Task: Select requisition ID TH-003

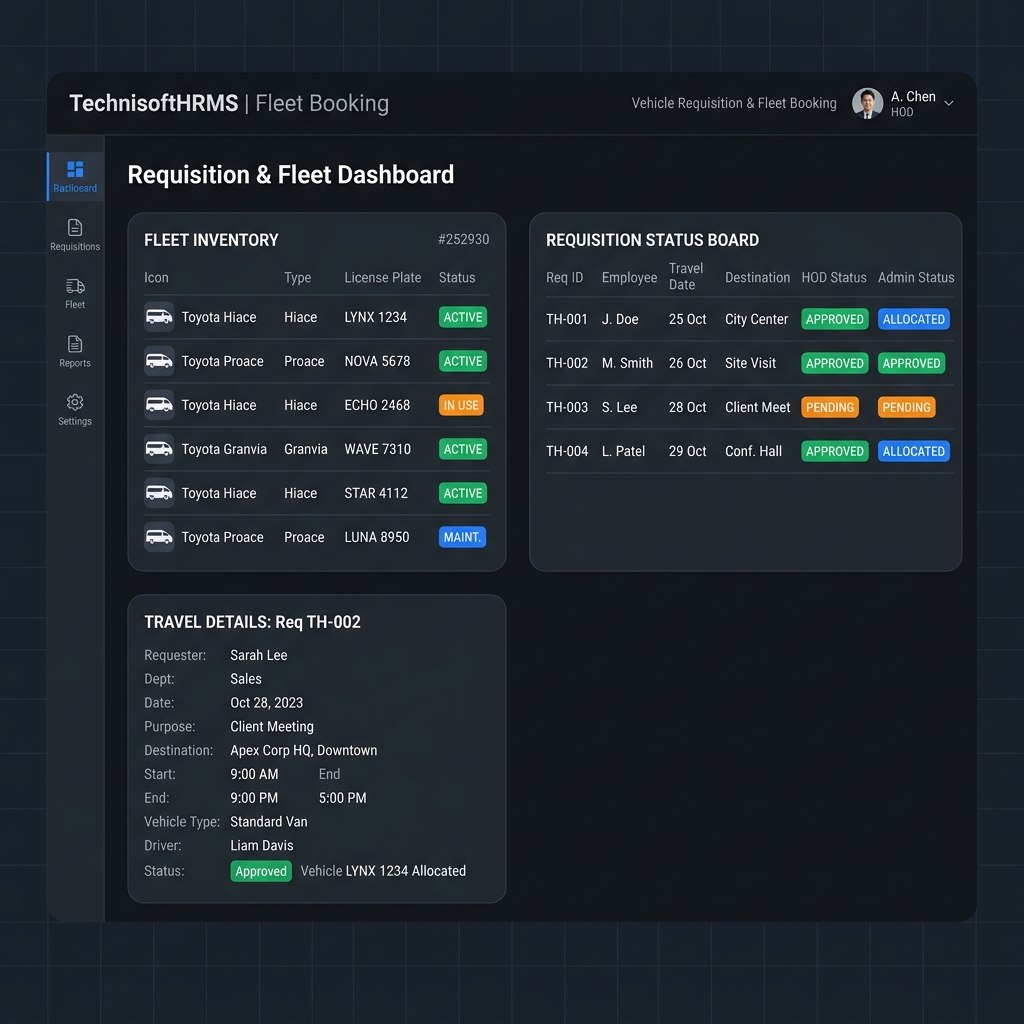Action: pyautogui.click(x=567, y=408)
